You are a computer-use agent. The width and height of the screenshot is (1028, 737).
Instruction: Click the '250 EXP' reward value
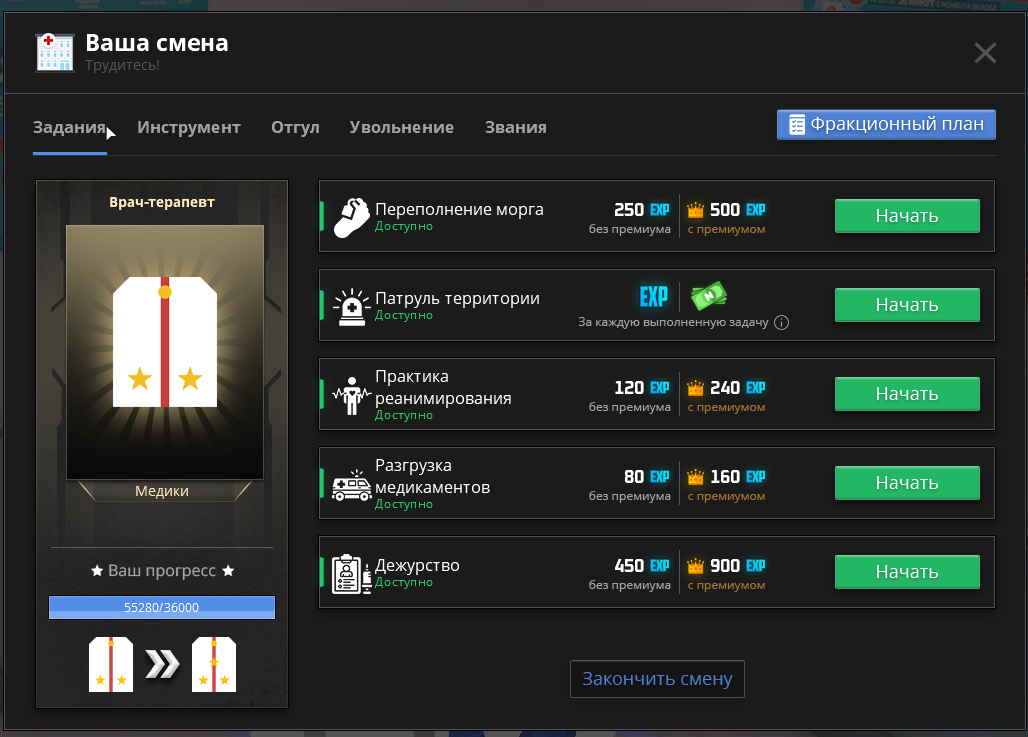(x=642, y=210)
